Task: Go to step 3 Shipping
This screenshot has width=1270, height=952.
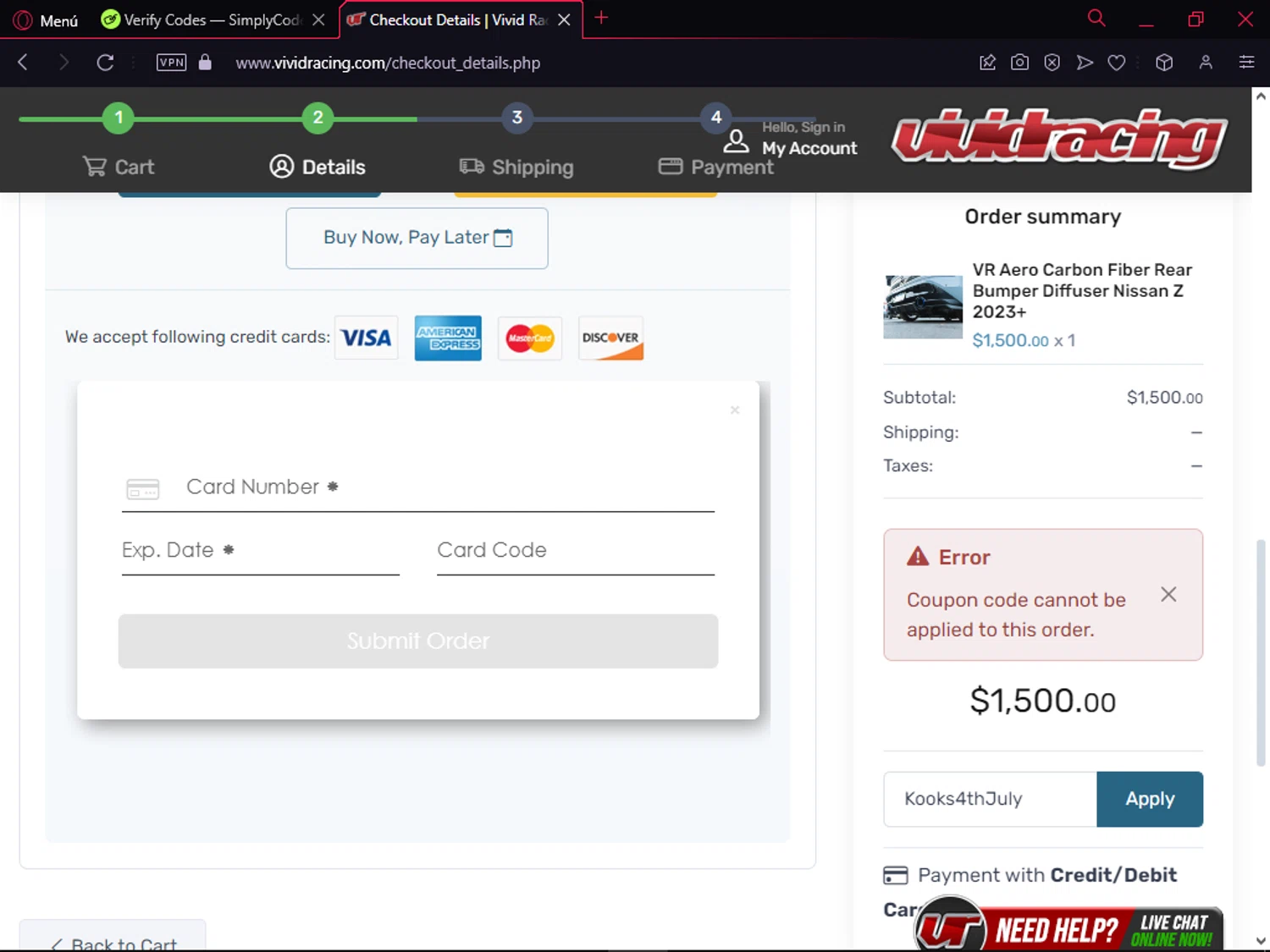Action: tap(516, 167)
